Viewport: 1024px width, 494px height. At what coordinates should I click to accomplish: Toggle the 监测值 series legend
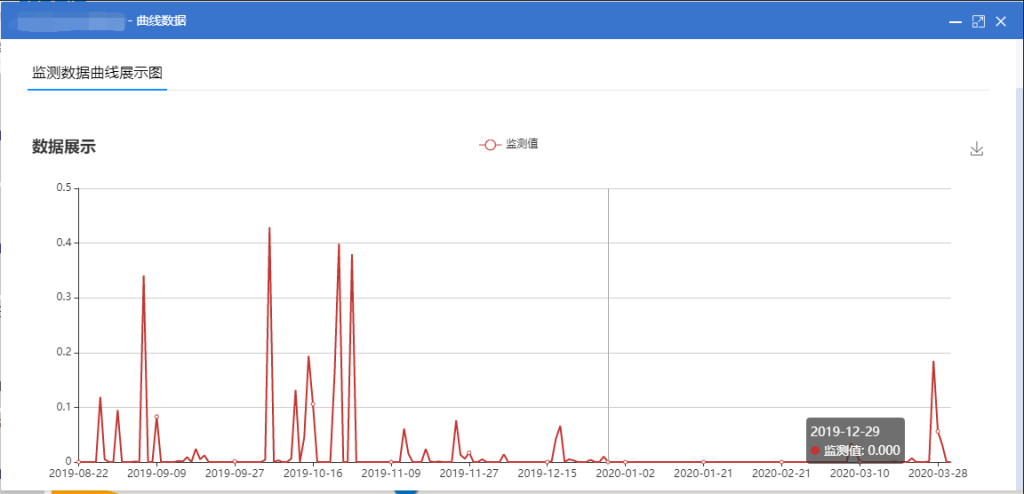(x=509, y=144)
